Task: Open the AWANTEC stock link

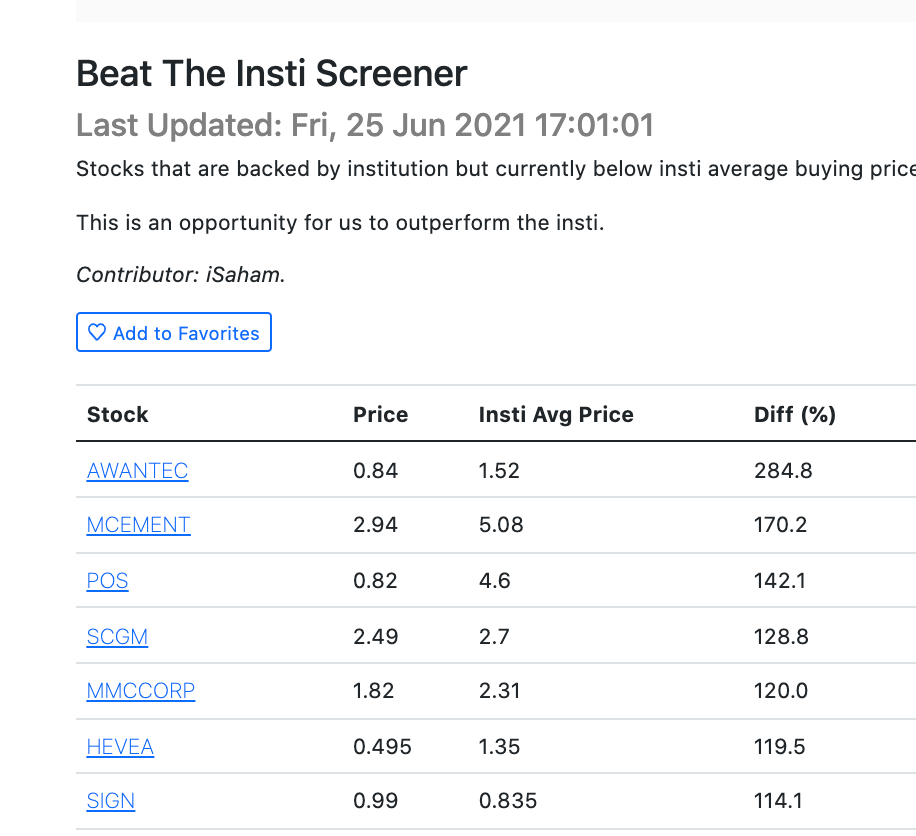Action: pos(137,471)
